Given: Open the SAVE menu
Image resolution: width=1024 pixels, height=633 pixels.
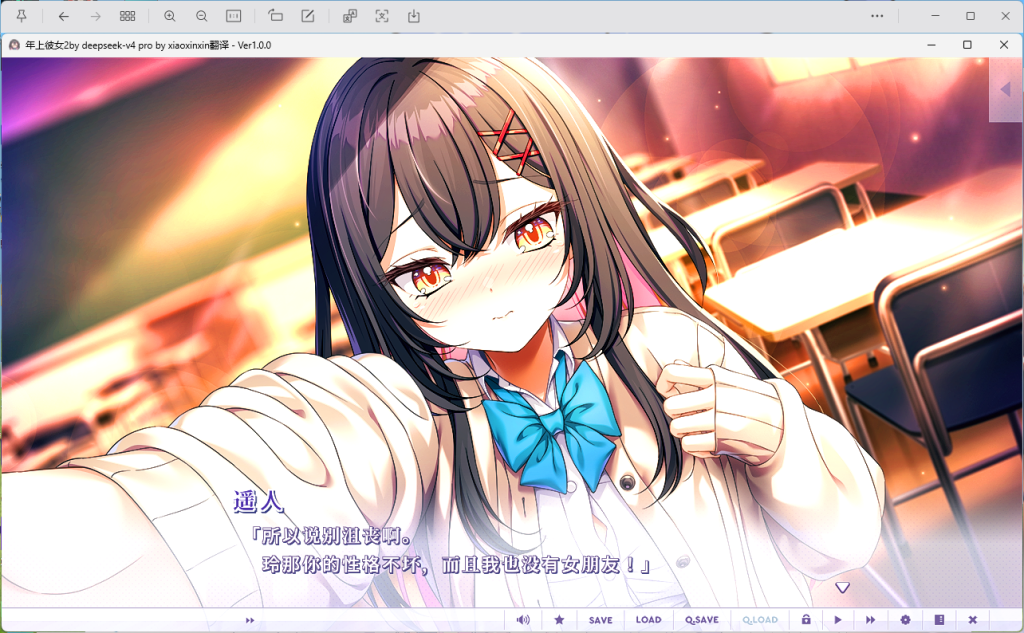Looking at the screenshot, I should coord(601,620).
